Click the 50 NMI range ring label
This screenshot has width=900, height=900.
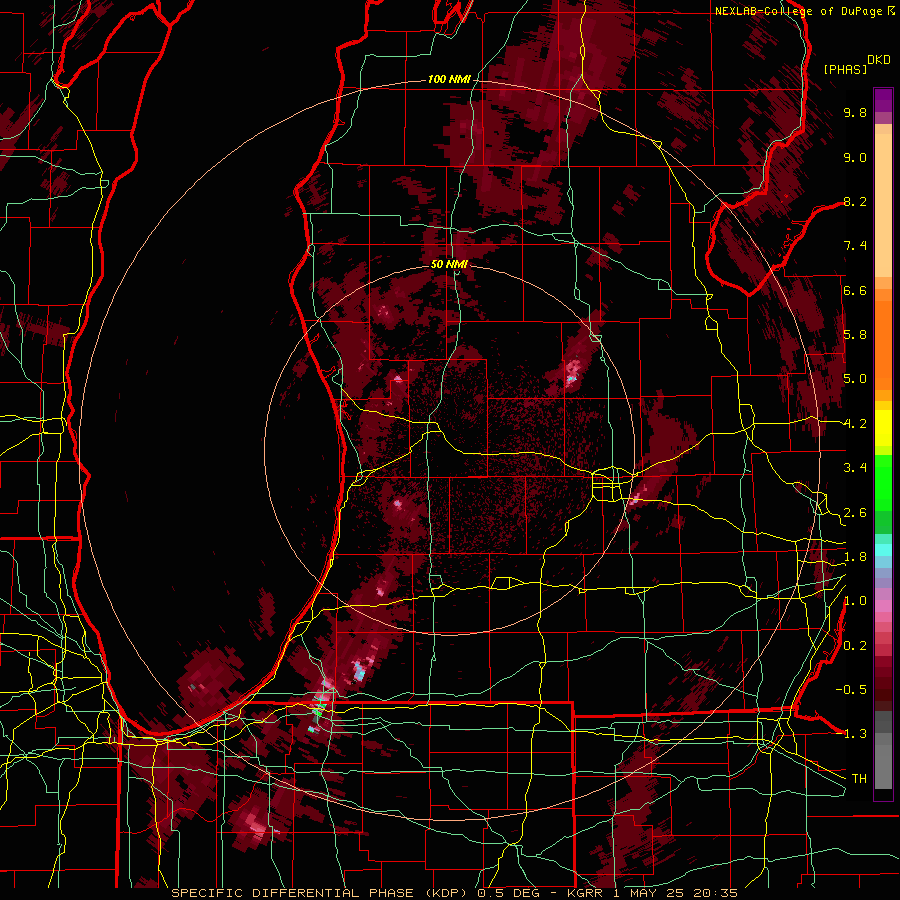[x=449, y=265]
